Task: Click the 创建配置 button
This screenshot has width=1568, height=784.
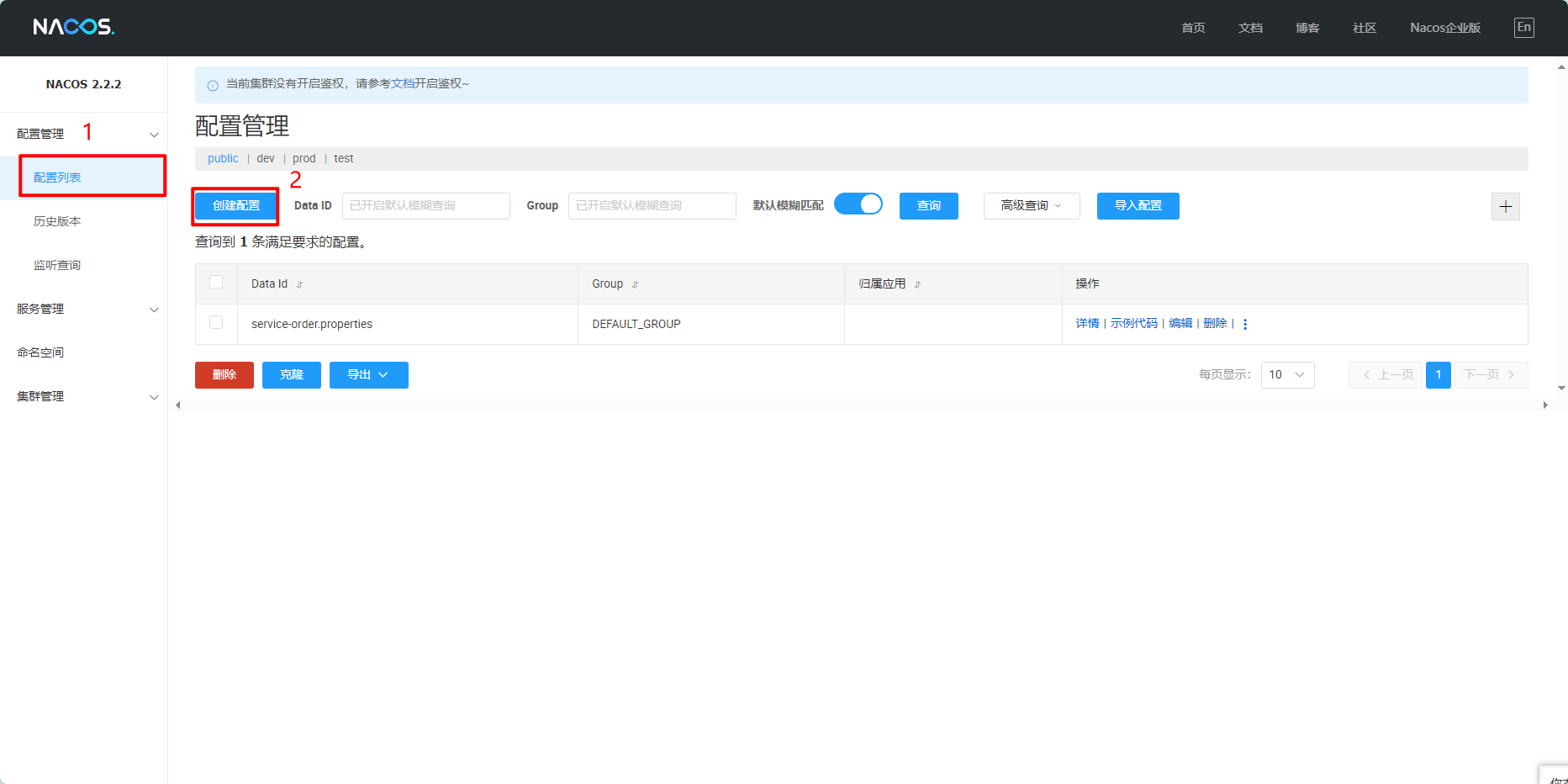Action: click(x=236, y=206)
